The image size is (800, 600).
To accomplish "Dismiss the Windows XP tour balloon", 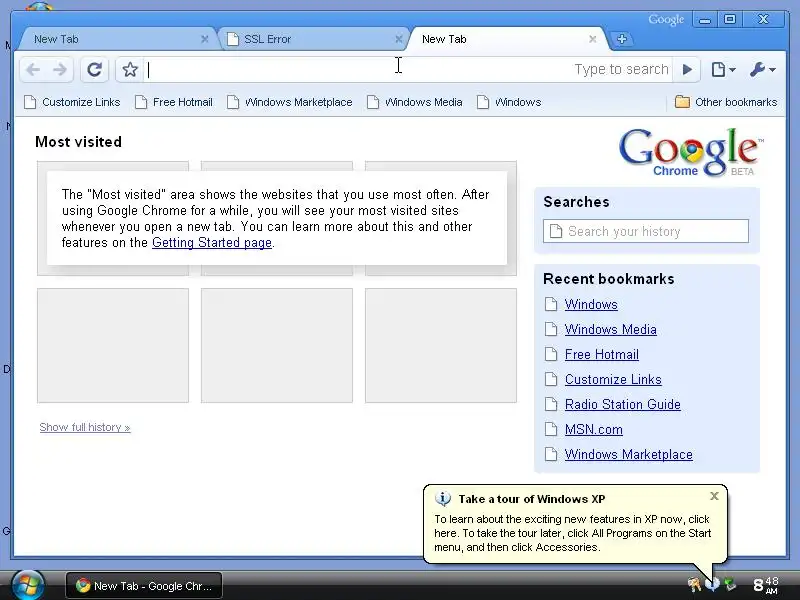I will (x=714, y=496).
